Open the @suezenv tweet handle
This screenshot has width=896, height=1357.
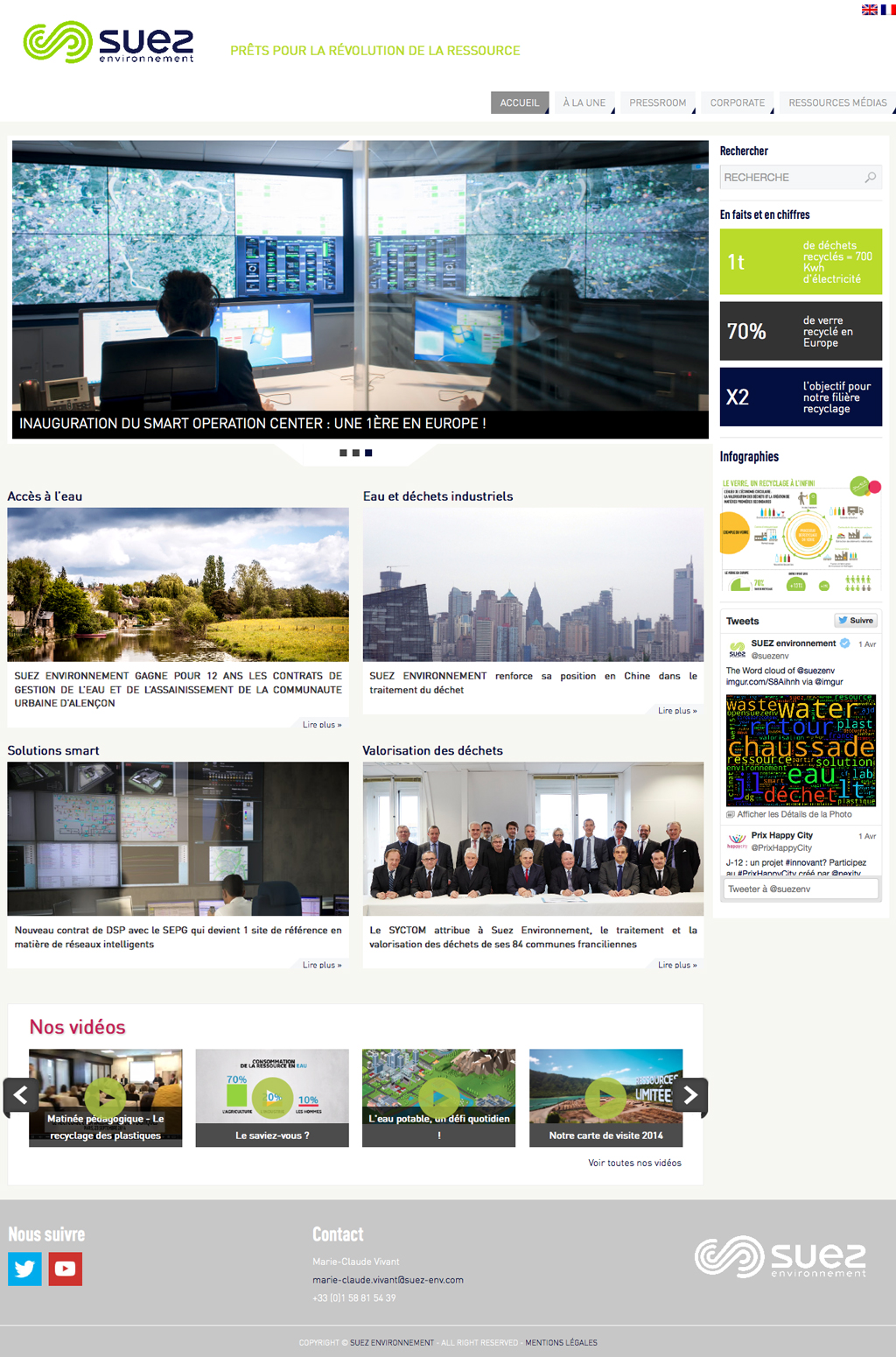770,656
